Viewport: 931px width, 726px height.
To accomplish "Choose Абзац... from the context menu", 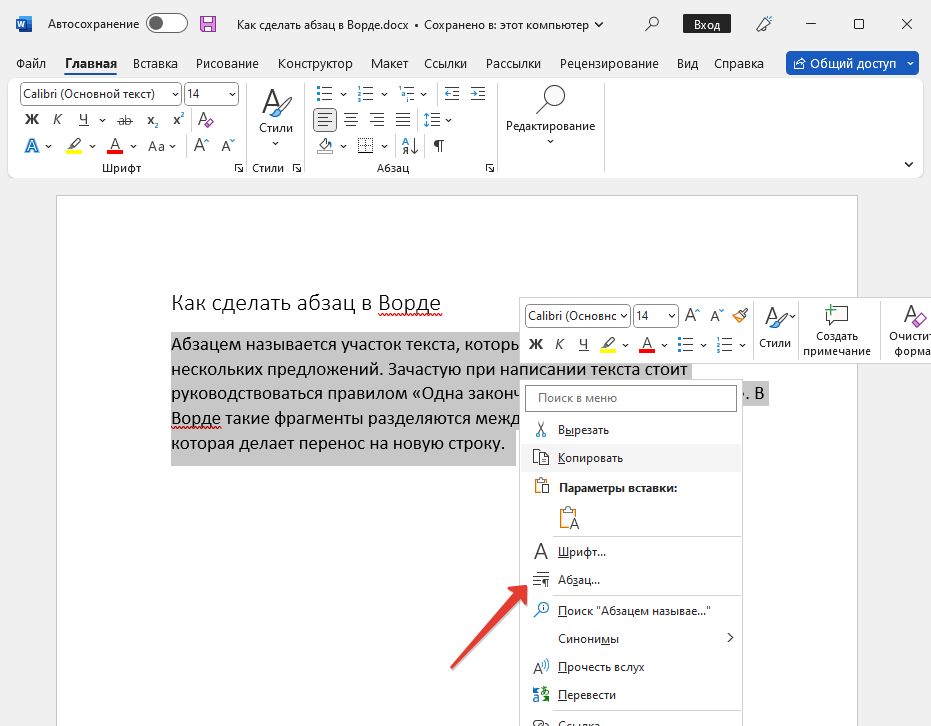I will tap(579, 580).
